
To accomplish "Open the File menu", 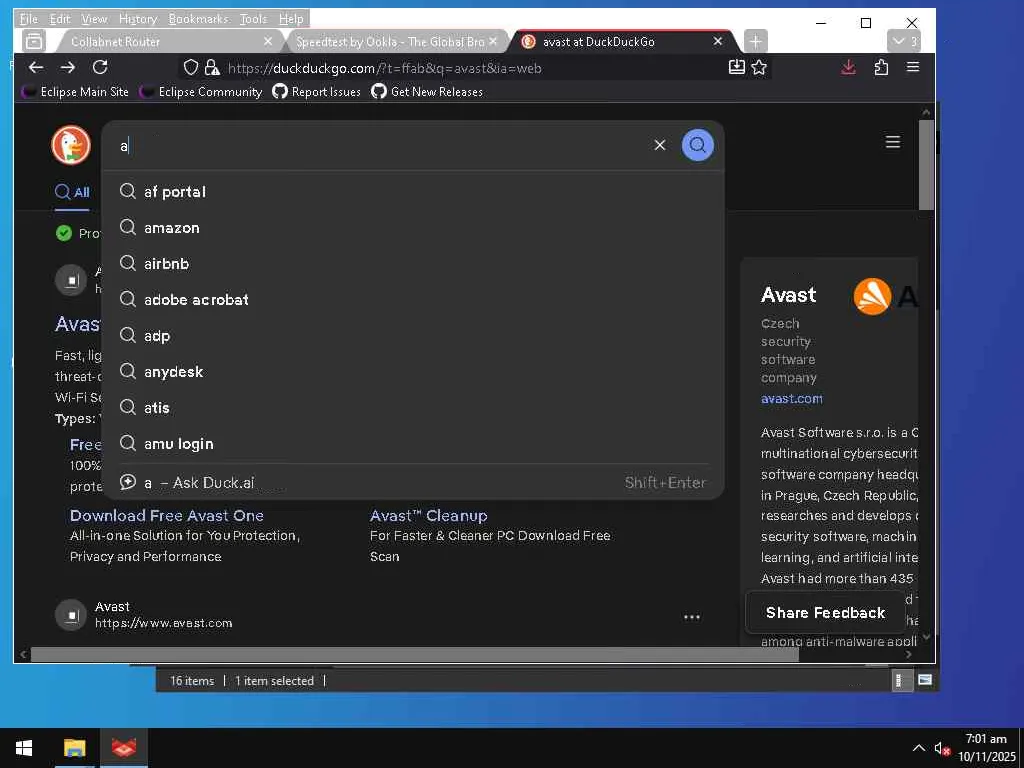I will click(x=28, y=19).
